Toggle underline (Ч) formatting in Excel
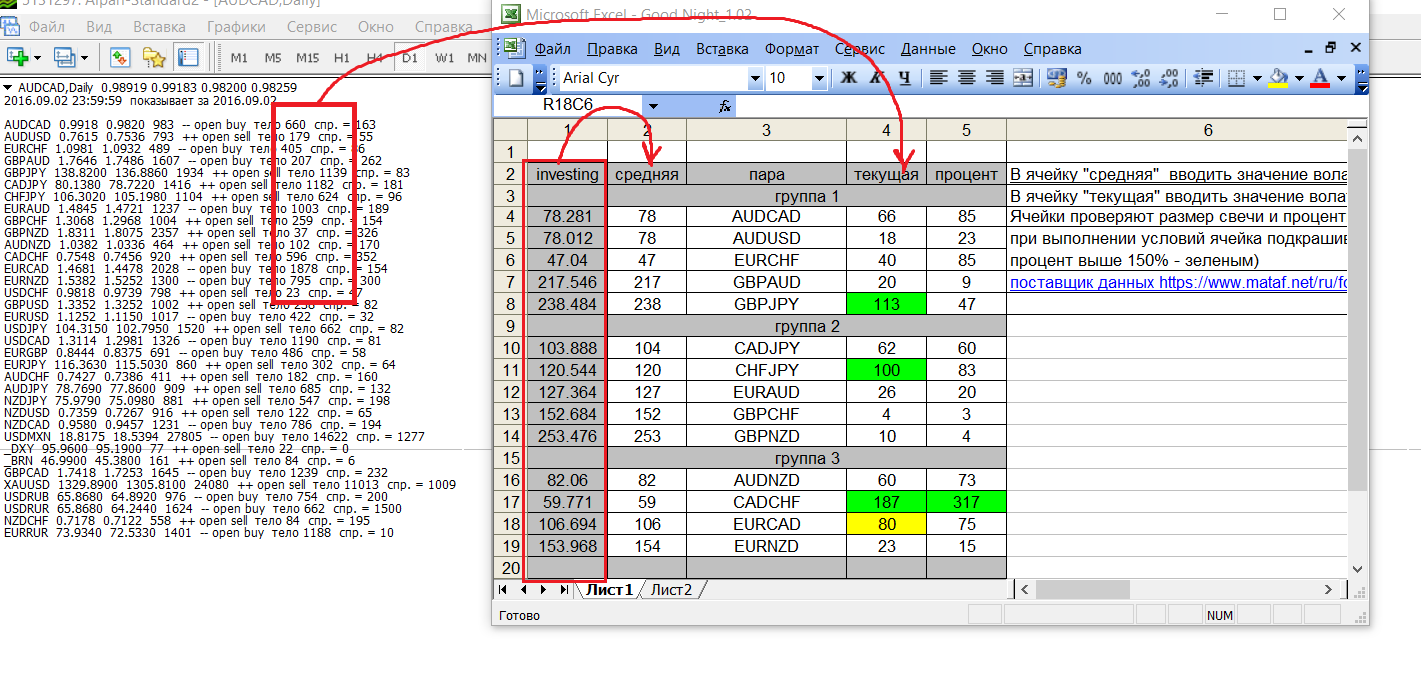1421x675 pixels. [x=905, y=78]
